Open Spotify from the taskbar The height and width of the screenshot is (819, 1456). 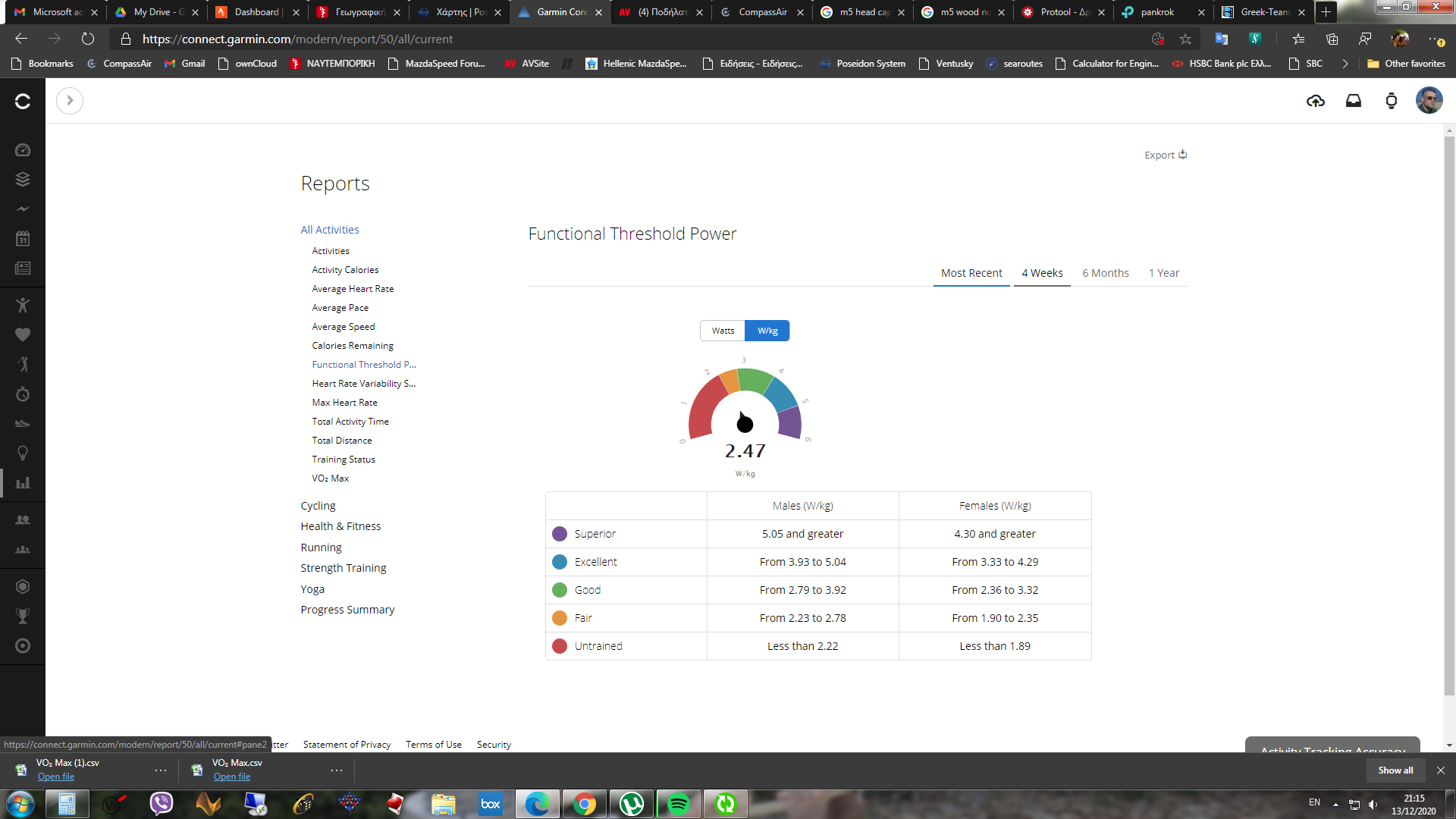tap(679, 804)
